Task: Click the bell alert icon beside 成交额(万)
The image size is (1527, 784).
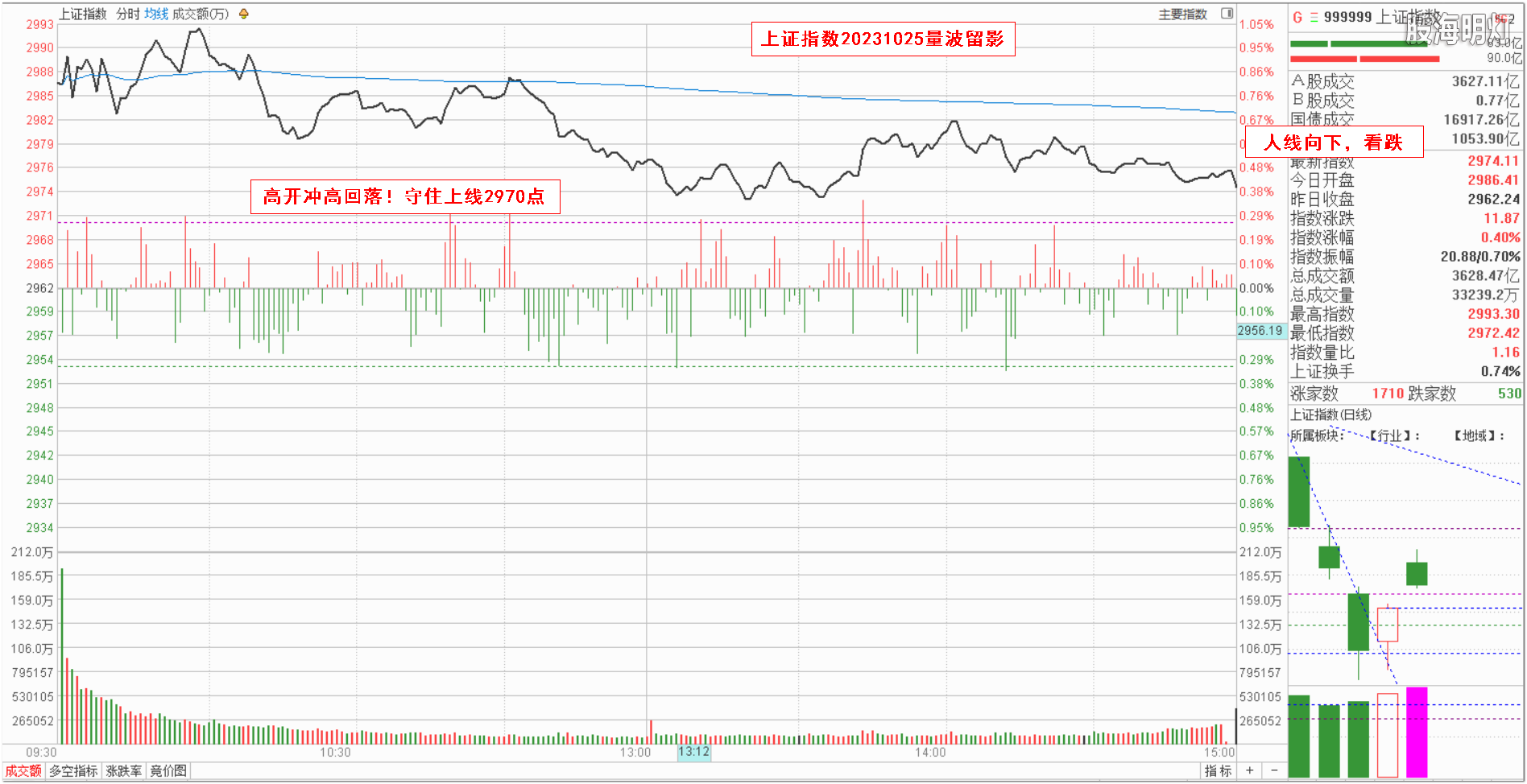Action: pos(243,14)
